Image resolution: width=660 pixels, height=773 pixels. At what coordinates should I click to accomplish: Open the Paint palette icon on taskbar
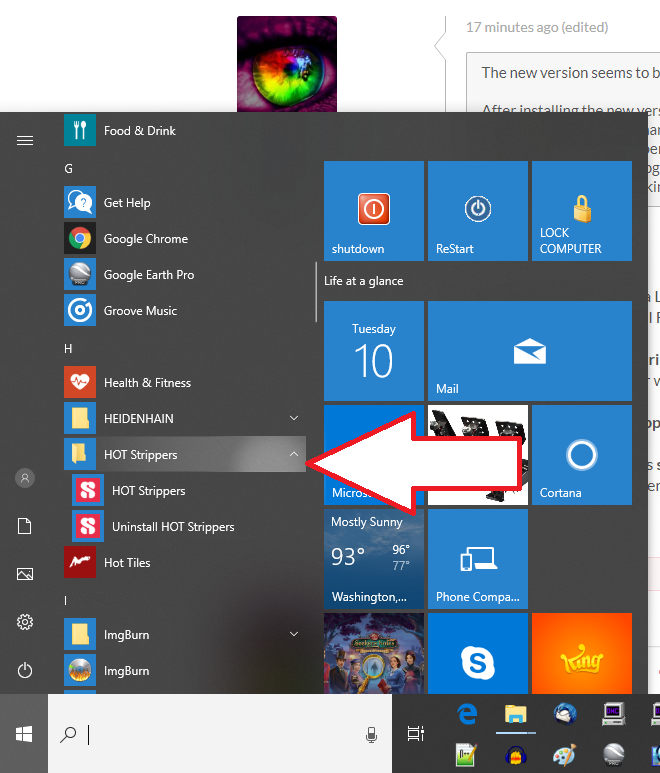(x=564, y=754)
